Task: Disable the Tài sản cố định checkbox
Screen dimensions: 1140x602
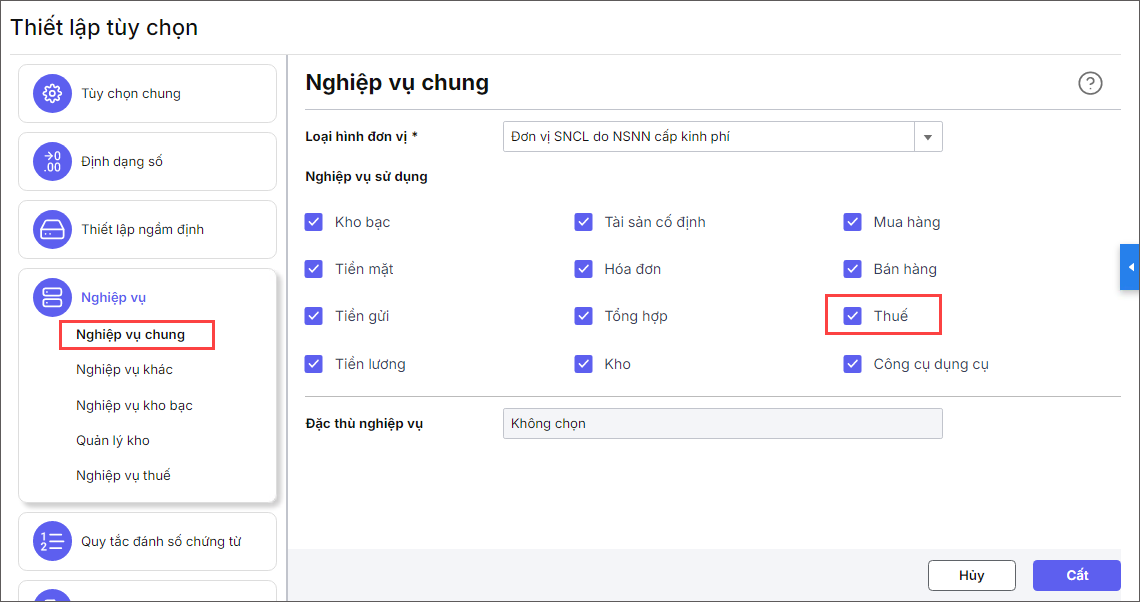Action: [x=584, y=222]
